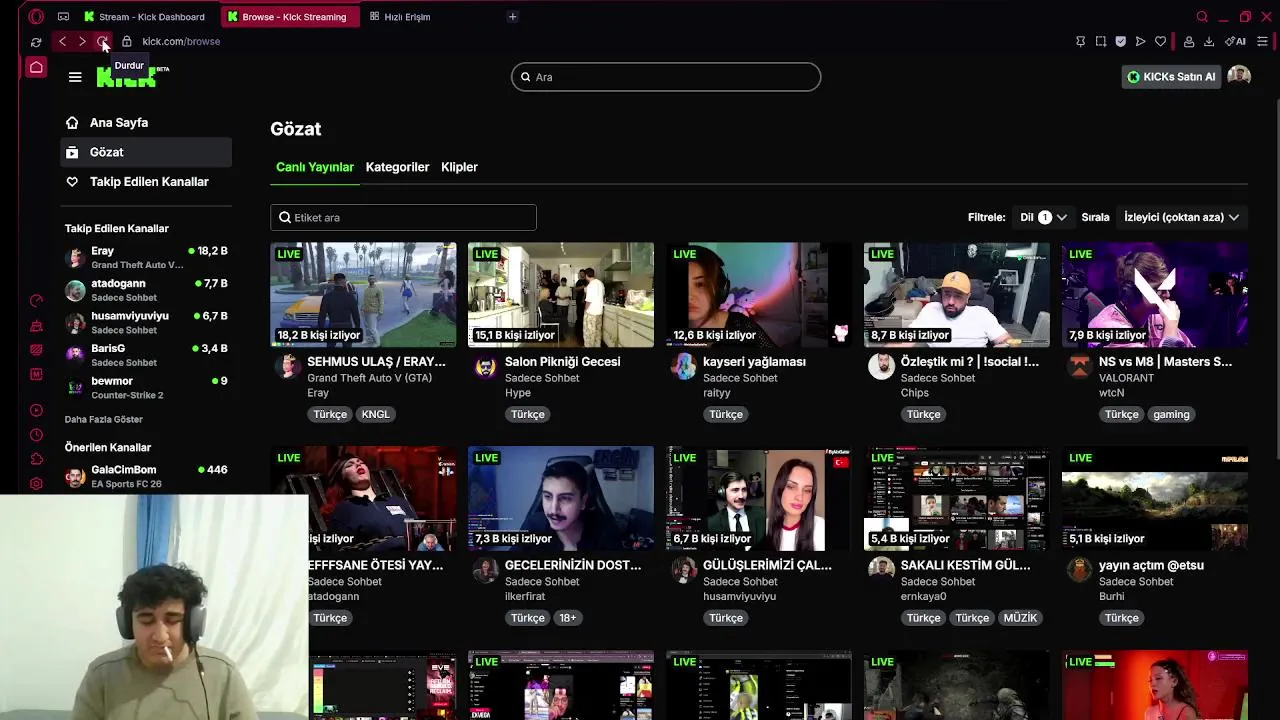
Task: Open the sidebar settings hexagon icon
Action: click(36, 484)
